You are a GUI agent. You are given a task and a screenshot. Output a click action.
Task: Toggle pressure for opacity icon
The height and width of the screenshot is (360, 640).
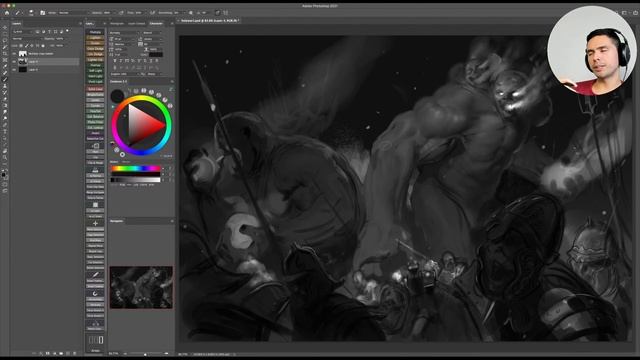point(121,13)
